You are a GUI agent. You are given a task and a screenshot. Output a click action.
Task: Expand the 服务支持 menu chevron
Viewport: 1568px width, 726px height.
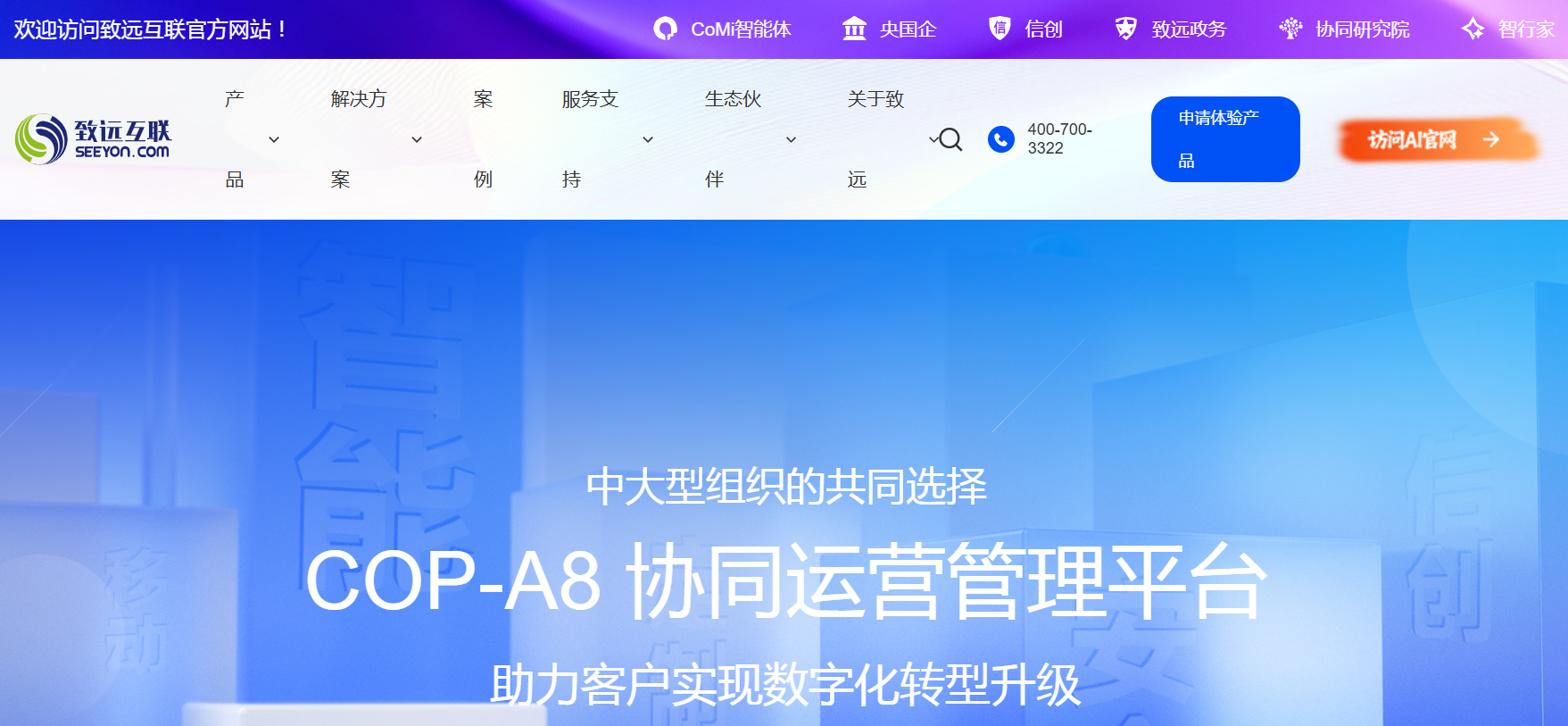648,139
